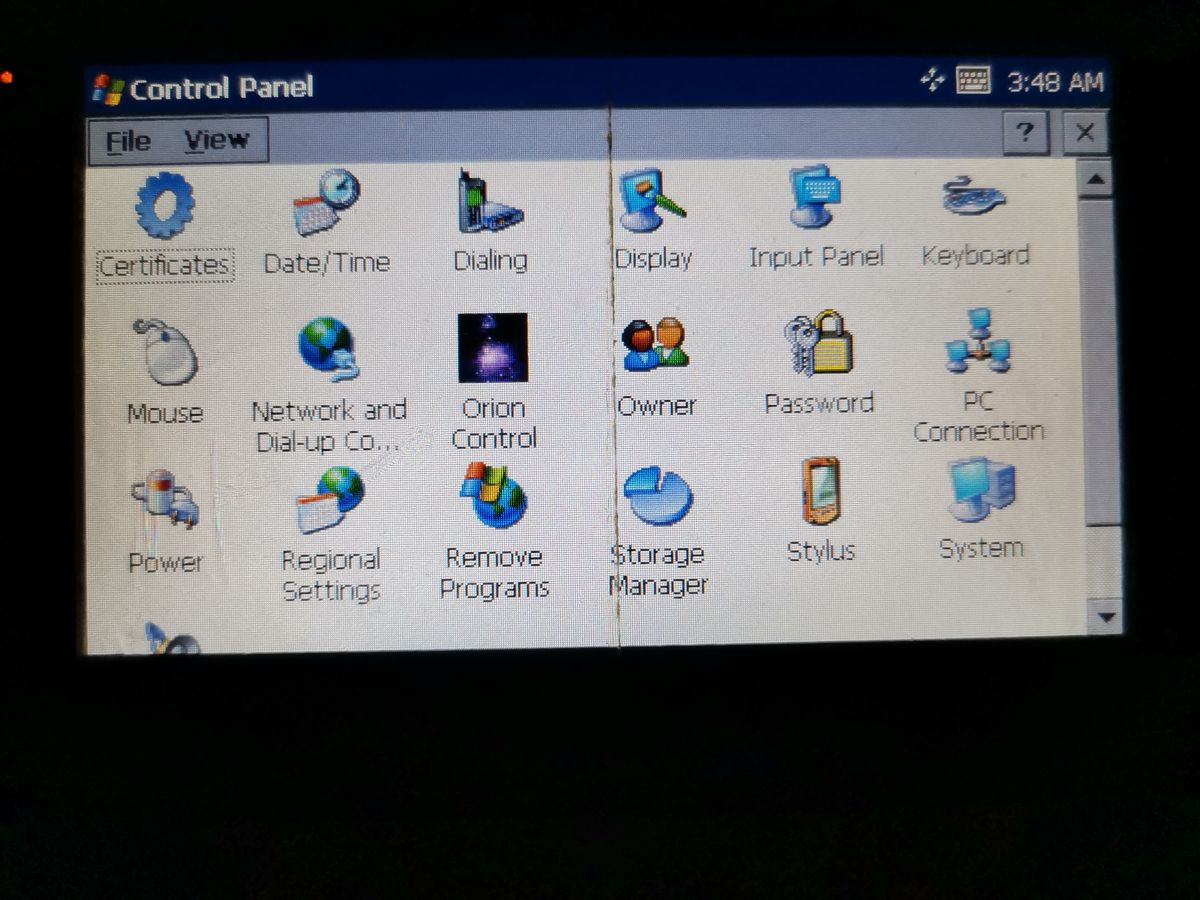
Task: Click the Orion Control label
Action: (493, 423)
